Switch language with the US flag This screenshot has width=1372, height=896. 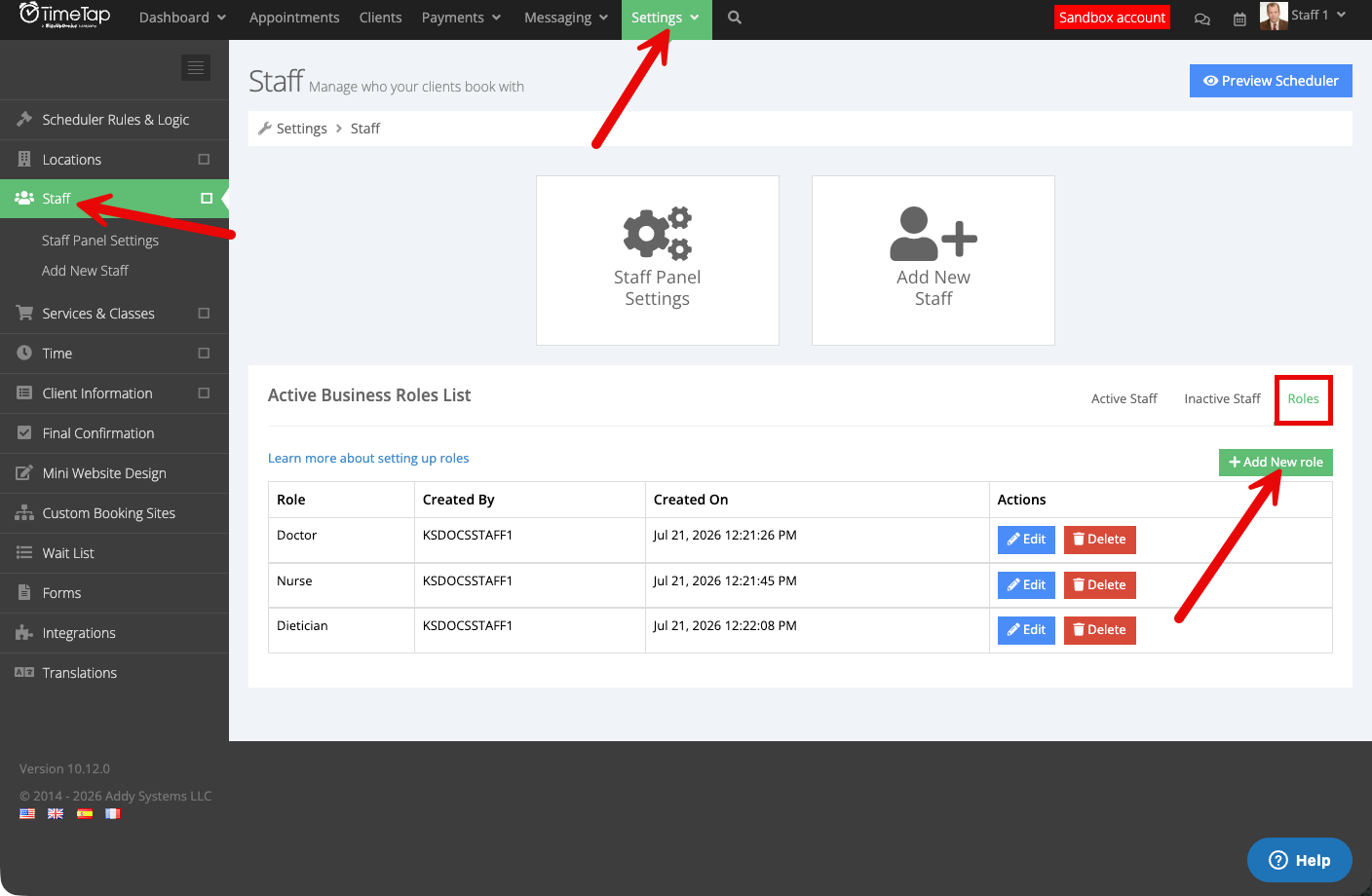[27, 813]
